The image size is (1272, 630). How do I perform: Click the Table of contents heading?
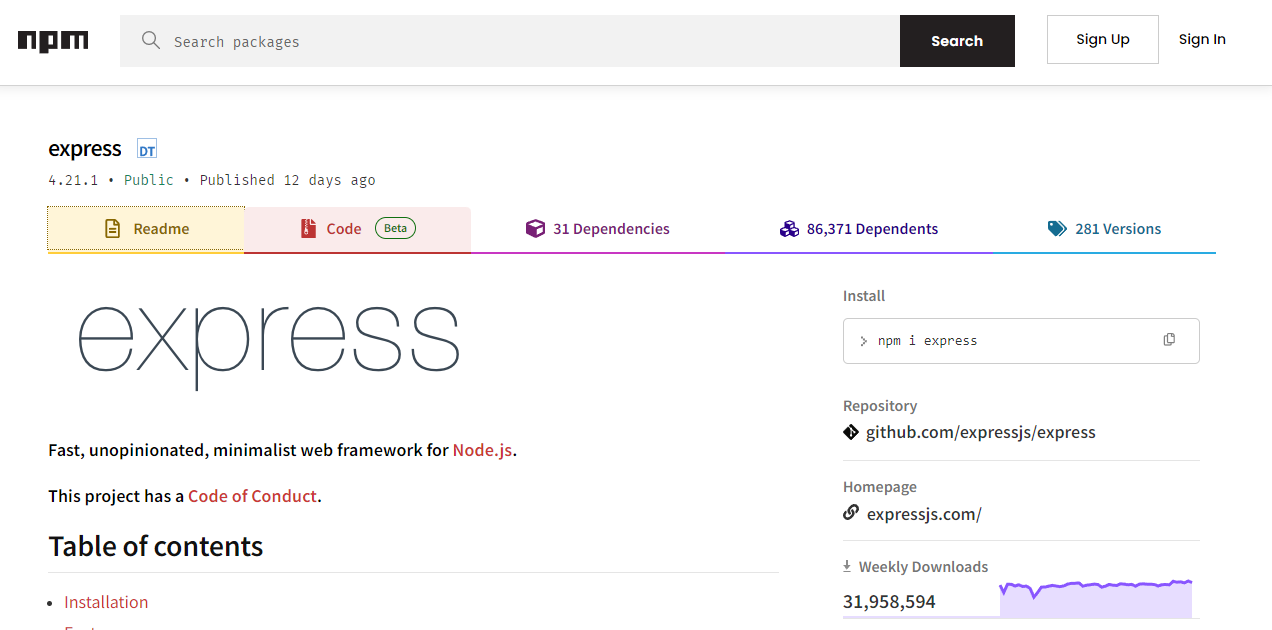point(156,546)
